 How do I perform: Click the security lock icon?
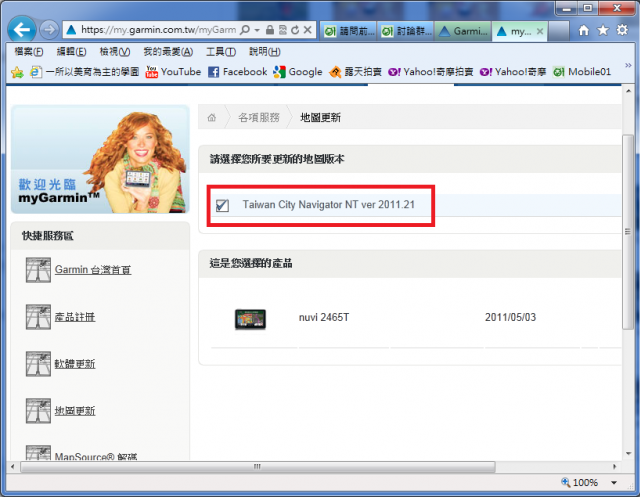(x=269, y=30)
